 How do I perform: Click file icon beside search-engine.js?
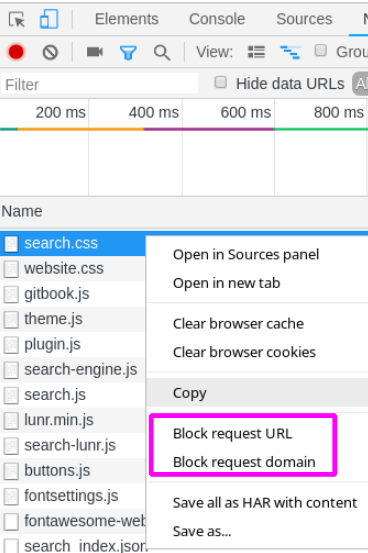pos(11,370)
